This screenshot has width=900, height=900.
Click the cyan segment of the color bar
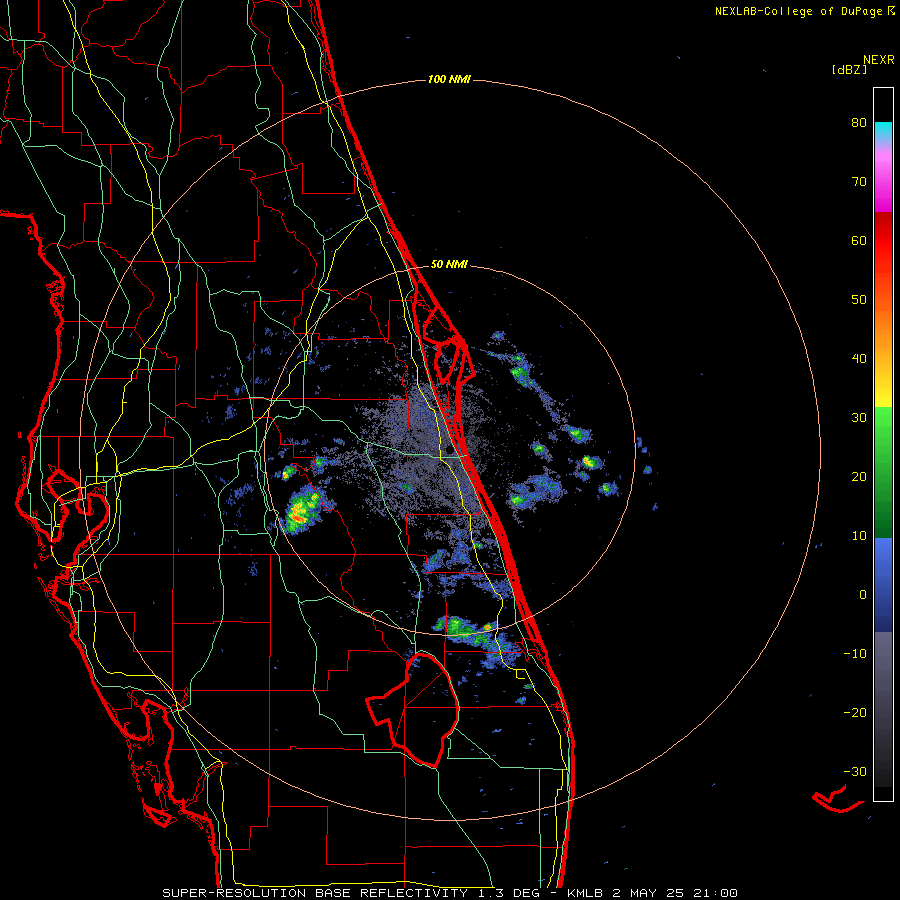click(x=883, y=131)
